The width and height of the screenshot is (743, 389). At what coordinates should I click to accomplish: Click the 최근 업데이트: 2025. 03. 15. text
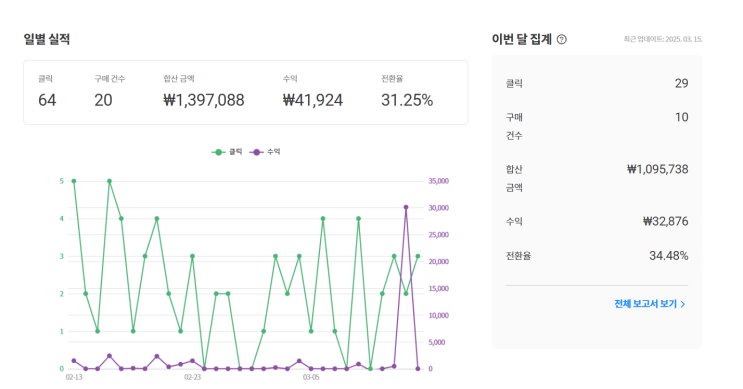click(663, 39)
